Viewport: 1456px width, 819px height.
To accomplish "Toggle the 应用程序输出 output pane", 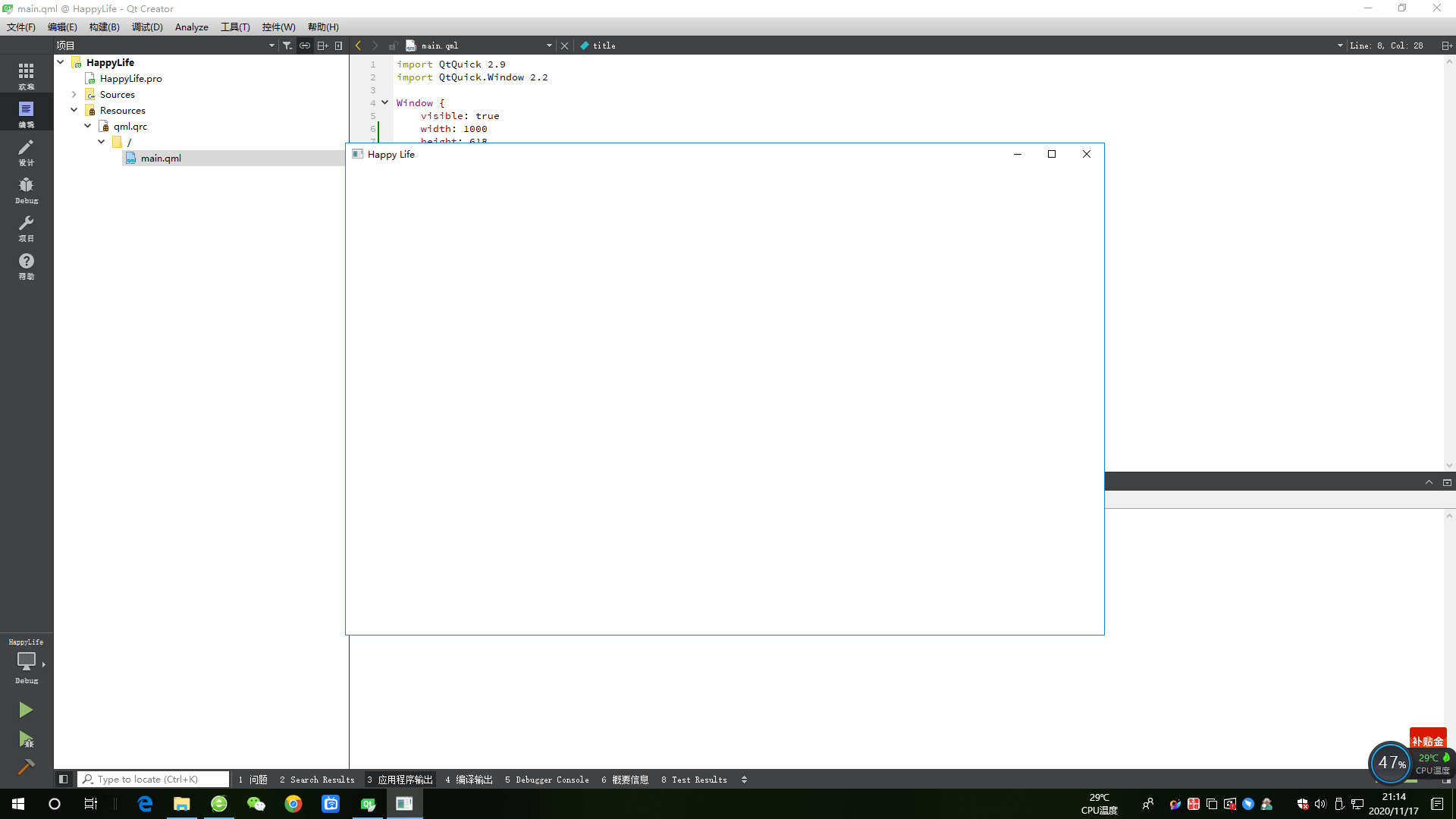I will point(400,780).
